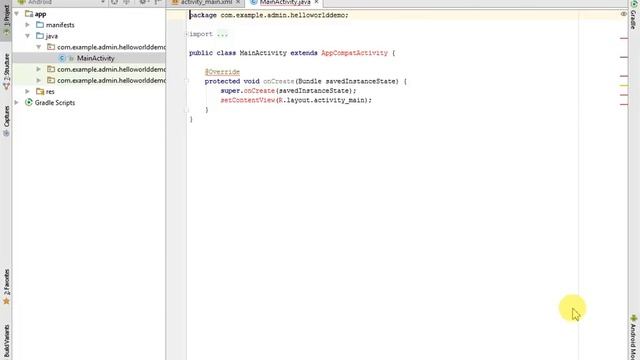This screenshot has width=640, height=360.
Task: Click the 'Bundle' parameter type
Action: [x=310, y=81]
